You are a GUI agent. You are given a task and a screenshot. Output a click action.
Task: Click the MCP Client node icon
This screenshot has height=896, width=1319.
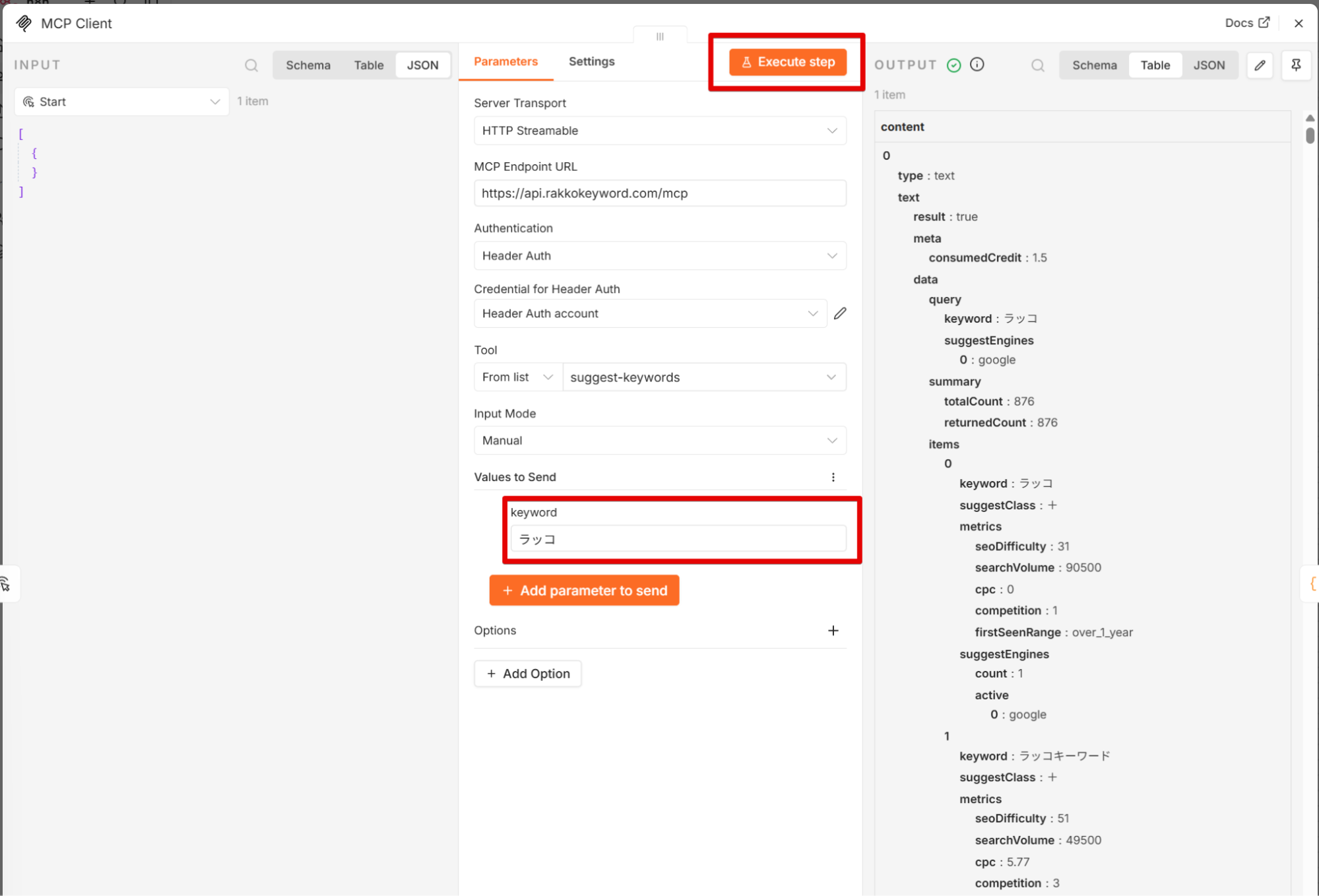click(24, 24)
